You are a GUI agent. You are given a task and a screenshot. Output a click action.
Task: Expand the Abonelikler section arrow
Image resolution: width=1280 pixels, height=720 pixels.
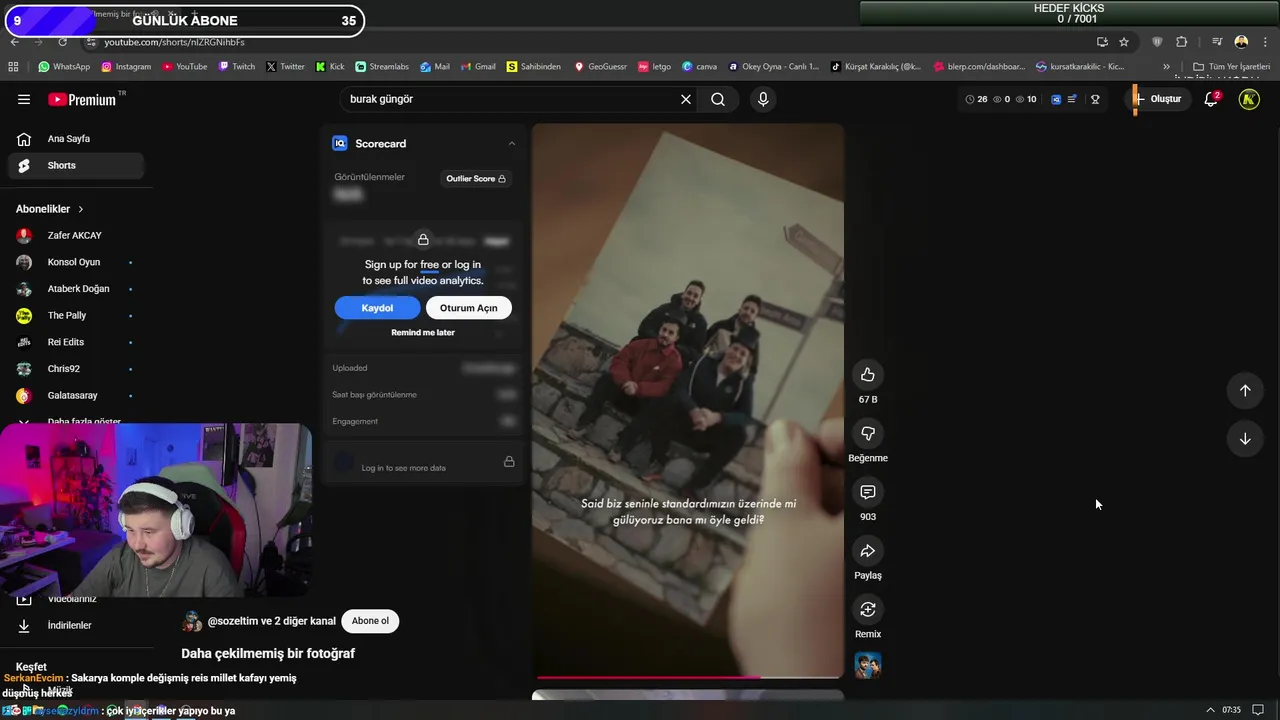(80, 209)
